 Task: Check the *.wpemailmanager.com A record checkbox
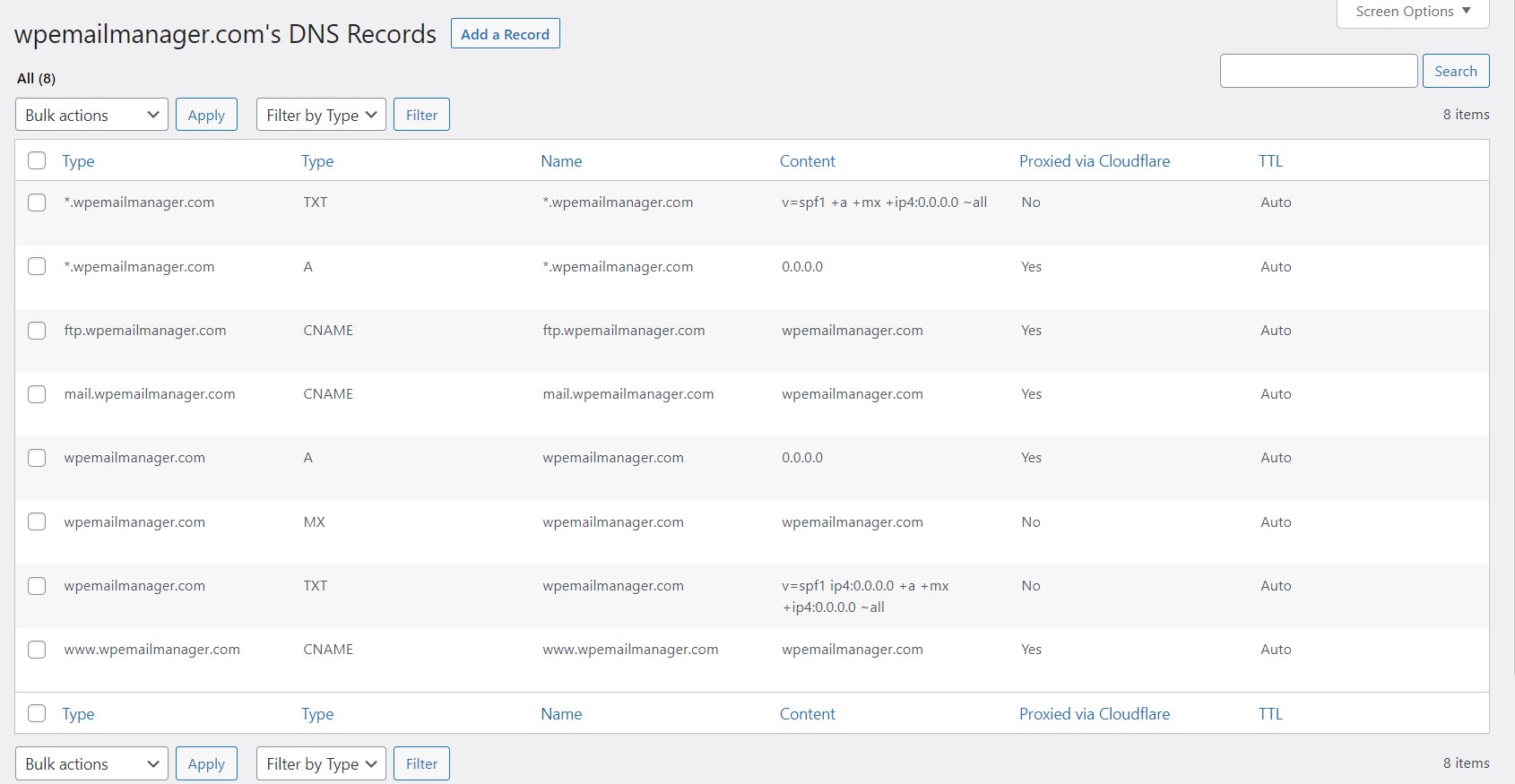[37, 266]
